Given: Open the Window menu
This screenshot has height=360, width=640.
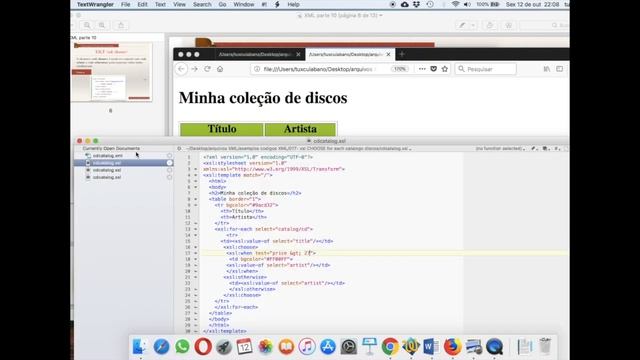Looking at the screenshot, I should pyautogui.click(x=244, y=4).
